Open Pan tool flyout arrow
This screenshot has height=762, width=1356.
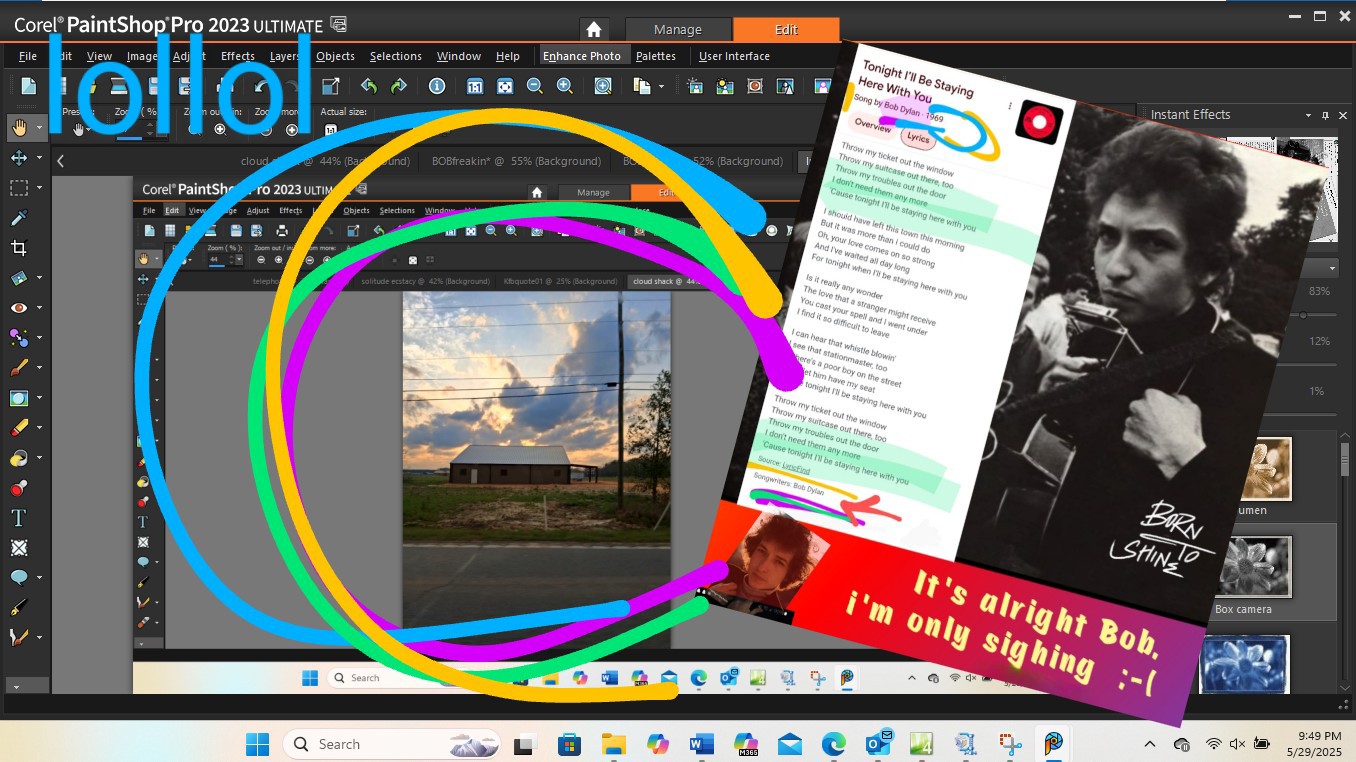coord(39,128)
